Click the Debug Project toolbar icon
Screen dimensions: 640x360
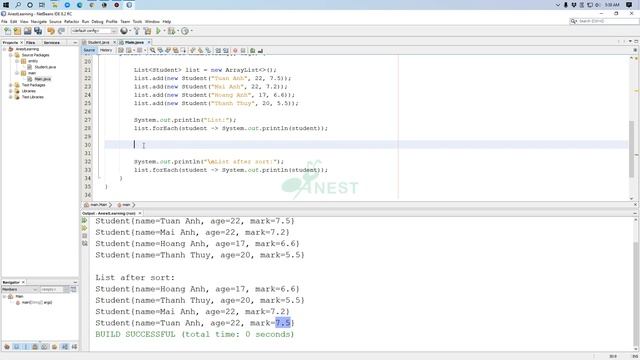click(x=171, y=31)
